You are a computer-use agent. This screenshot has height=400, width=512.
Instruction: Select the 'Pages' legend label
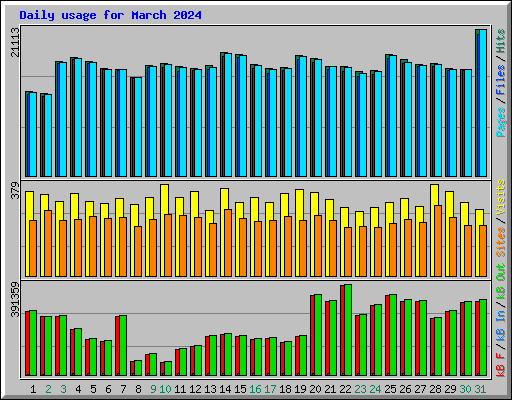(501, 122)
